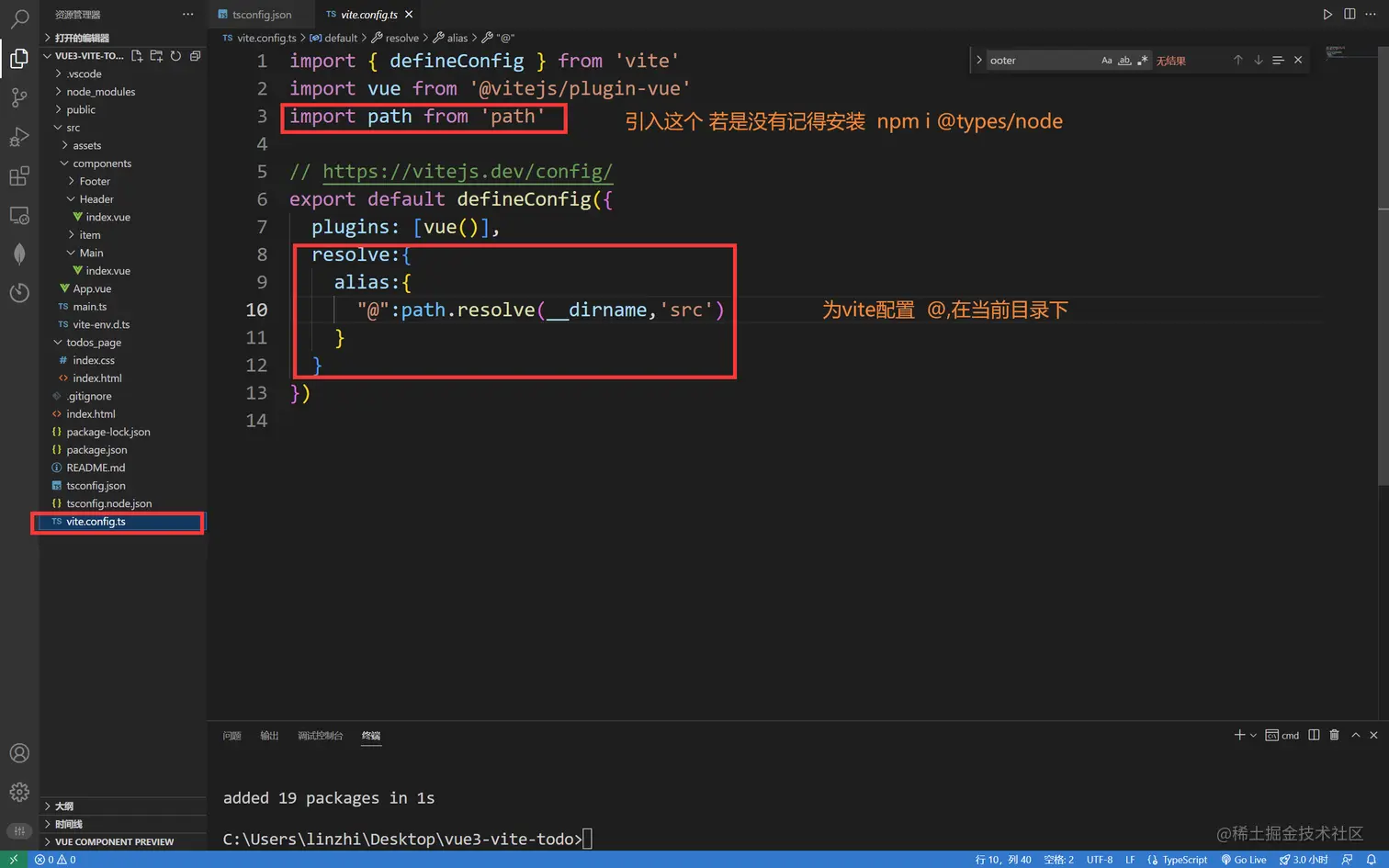Open the Remote Explorer view
The image size is (1389, 868).
tap(19, 216)
